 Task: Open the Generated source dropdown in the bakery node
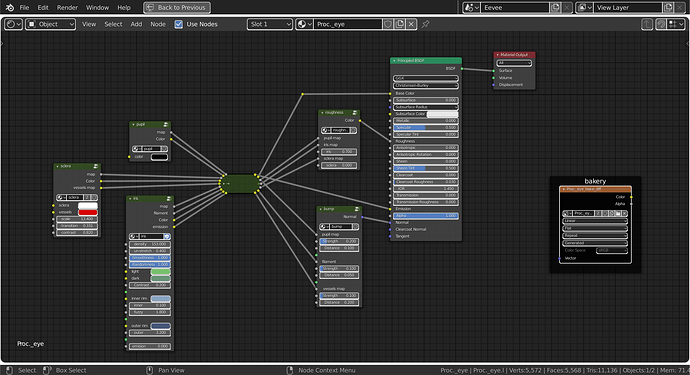595,243
